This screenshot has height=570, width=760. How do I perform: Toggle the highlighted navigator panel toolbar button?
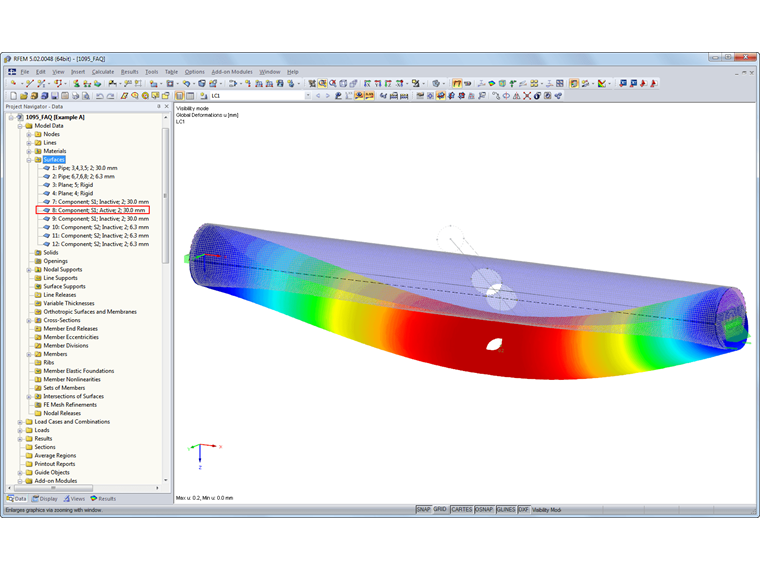[179, 96]
